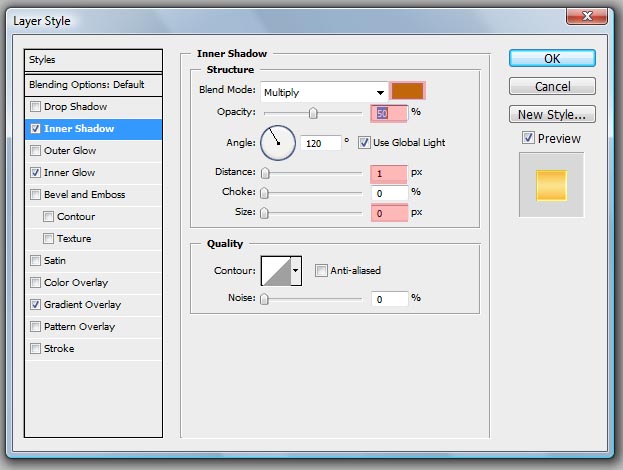The image size is (623, 470).
Task: Open the Blend Mode dropdown
Action: 324,92
